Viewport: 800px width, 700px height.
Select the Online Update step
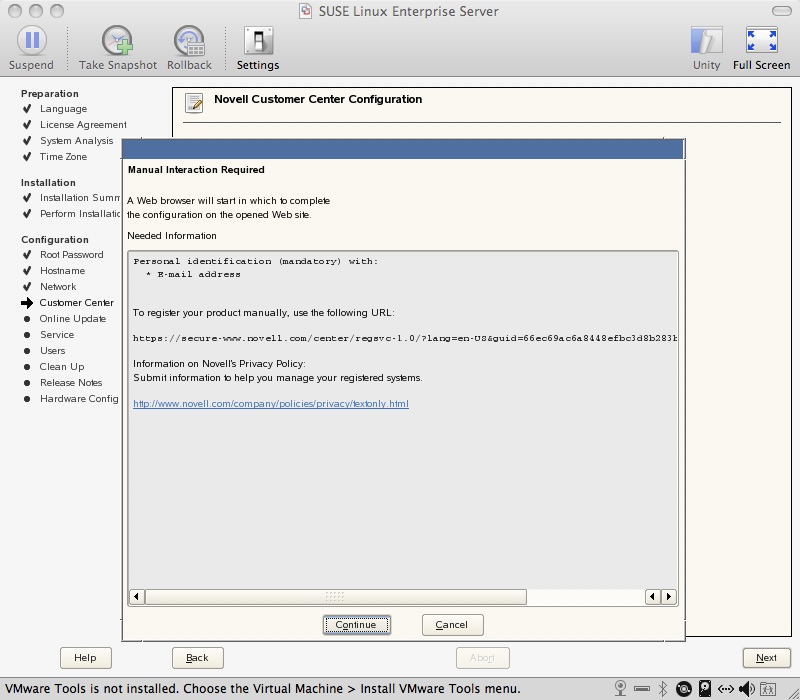72,318
